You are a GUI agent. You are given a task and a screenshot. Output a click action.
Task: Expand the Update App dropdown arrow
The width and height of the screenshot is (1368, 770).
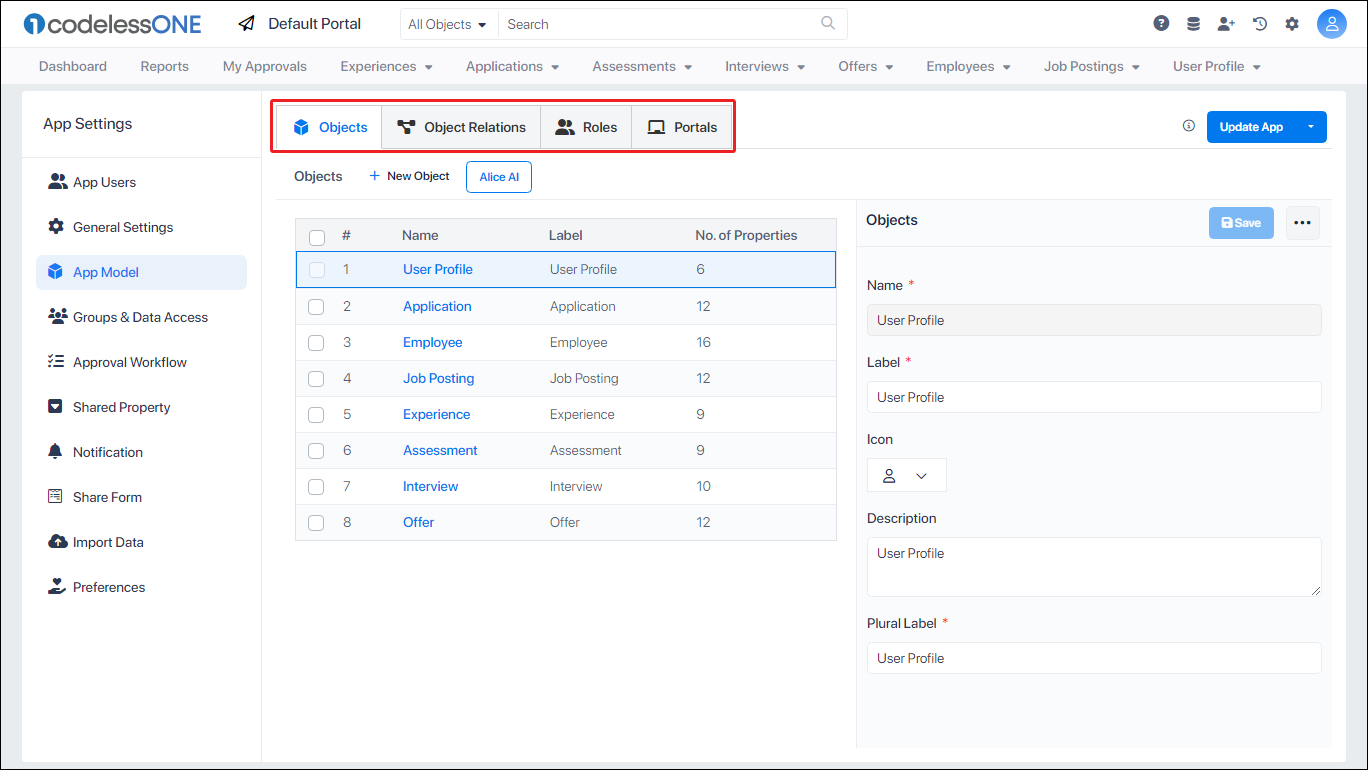(x=1311, y=126)
